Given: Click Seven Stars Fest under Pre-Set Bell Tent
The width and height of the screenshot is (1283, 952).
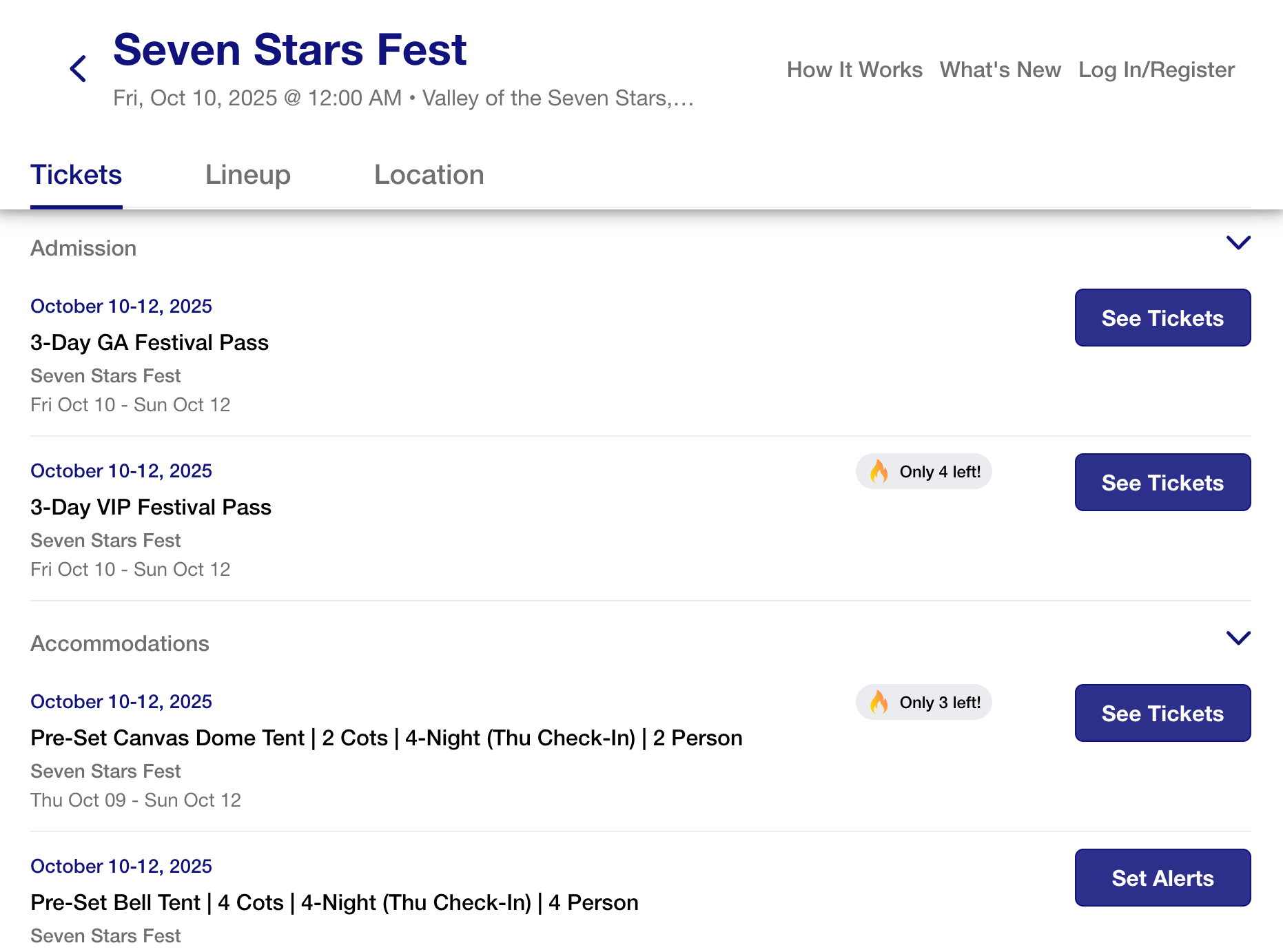Looking at the screenshot, I should [105, 936].
